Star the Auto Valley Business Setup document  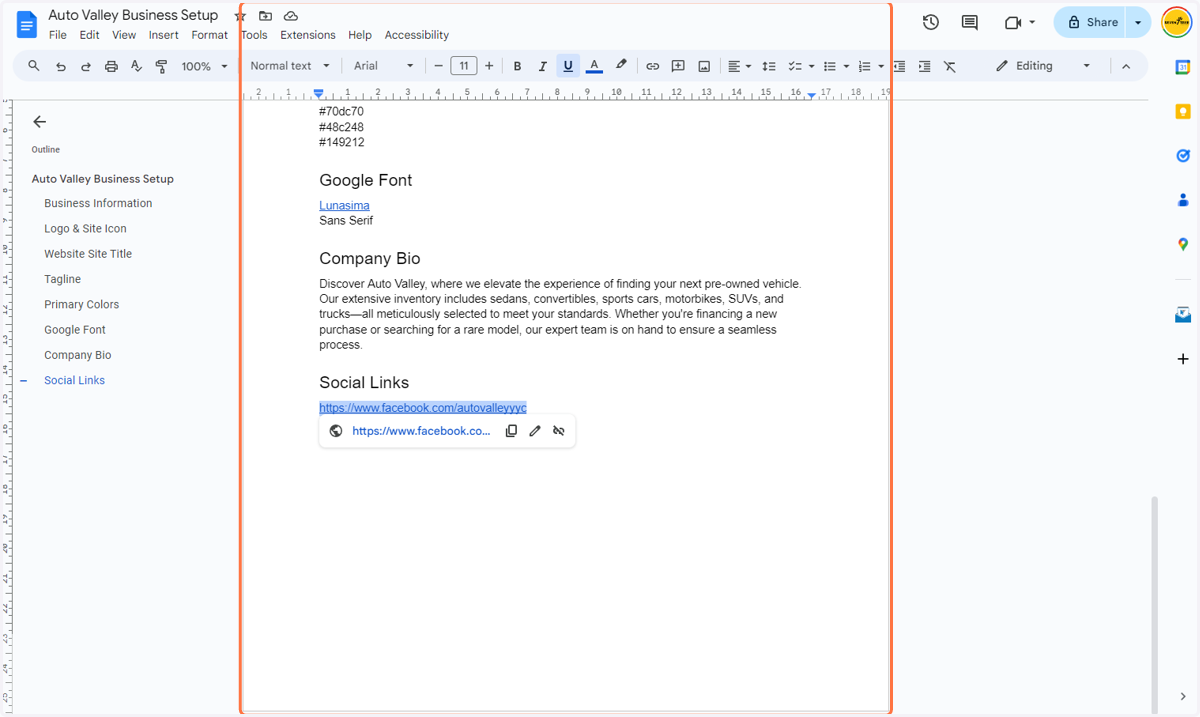pyautogui.click(x=240, y=16)
